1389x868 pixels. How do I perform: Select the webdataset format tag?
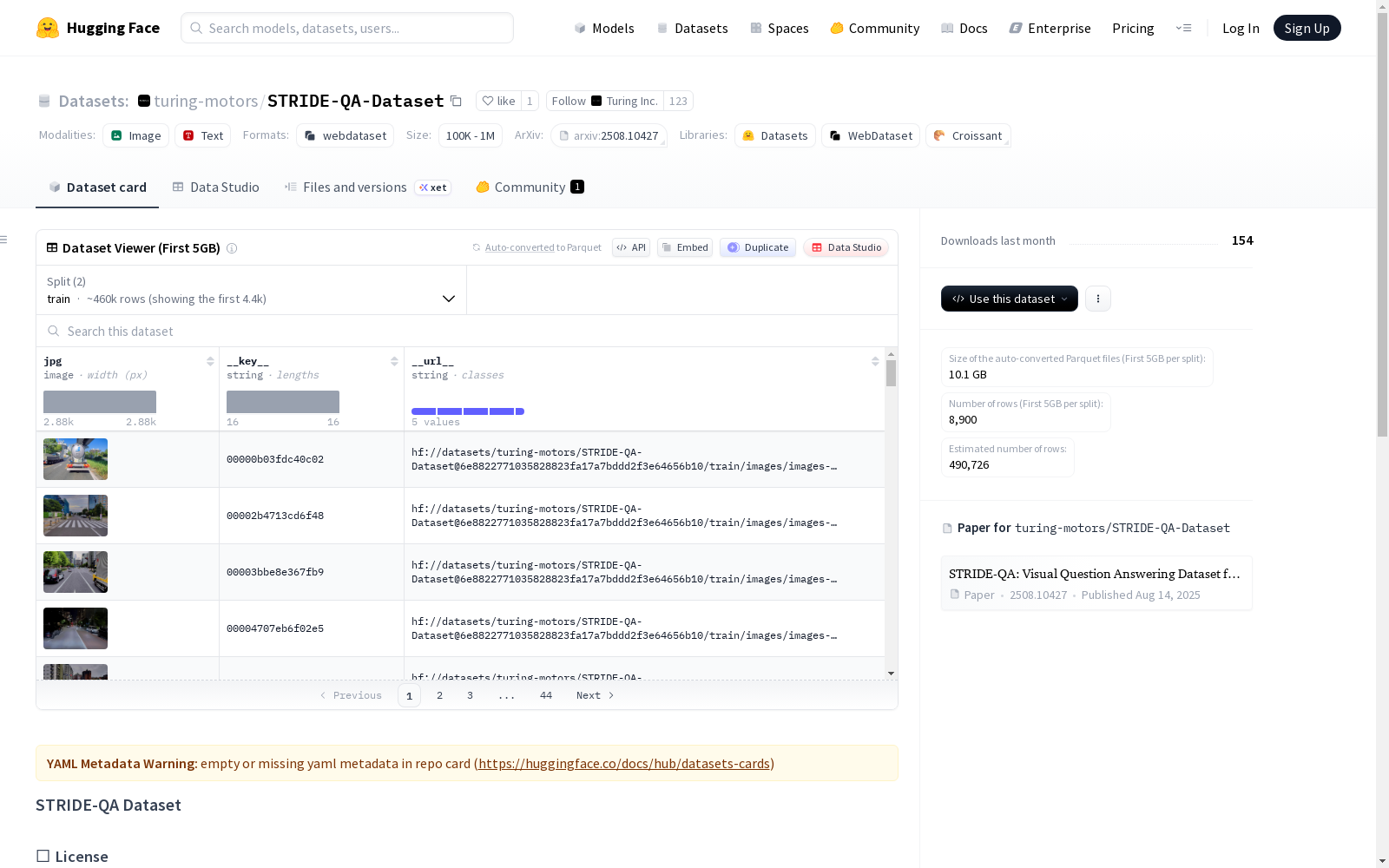(x=345, y=135)
